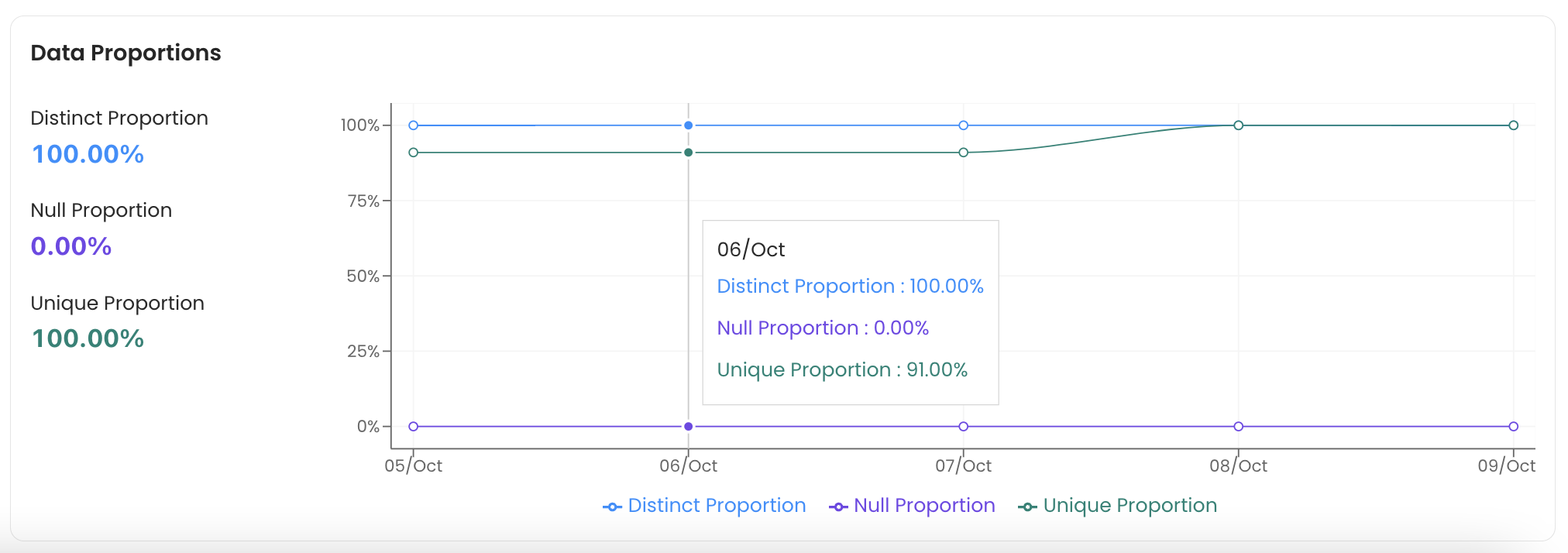Click the 0% y-axis label
The width and height of the screenshot is (1568, 553).
click(368, 427)
